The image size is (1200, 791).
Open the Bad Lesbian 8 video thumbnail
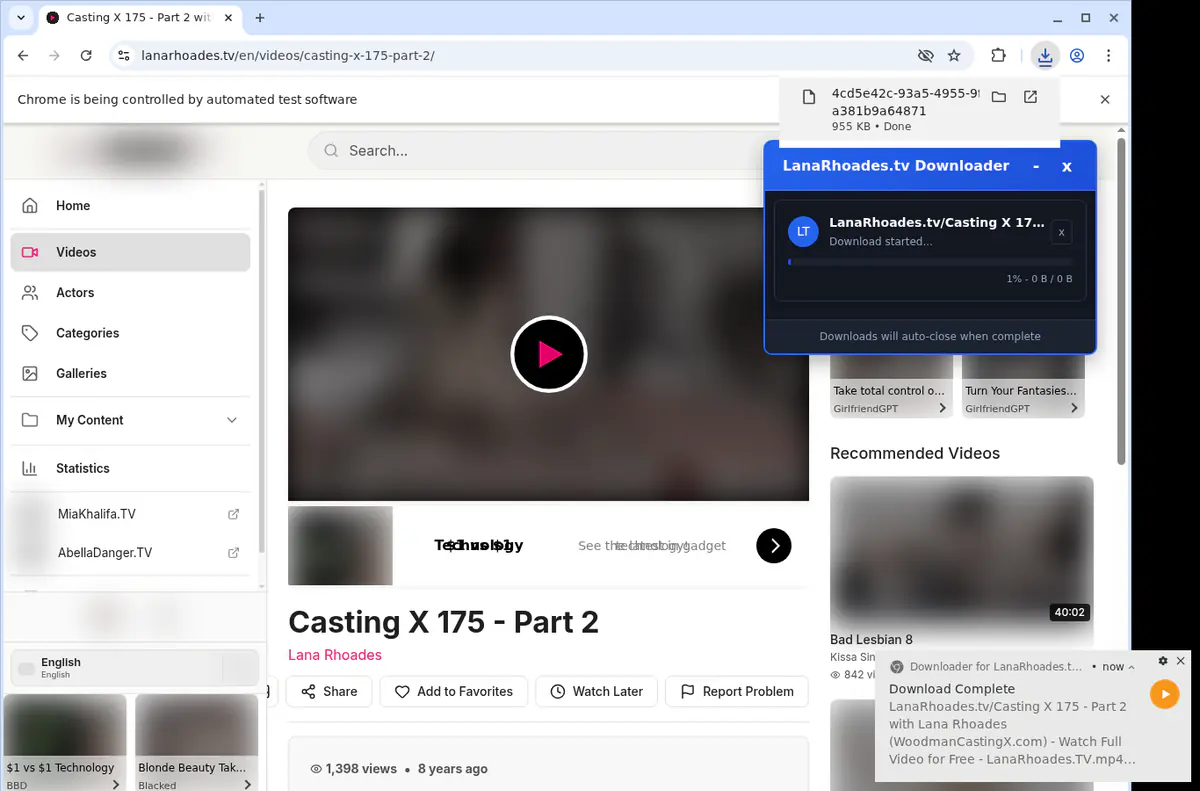tap(962, 551)
